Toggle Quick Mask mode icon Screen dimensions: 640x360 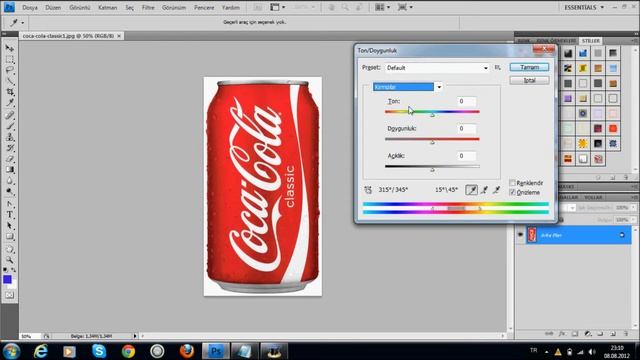[9, 295]
